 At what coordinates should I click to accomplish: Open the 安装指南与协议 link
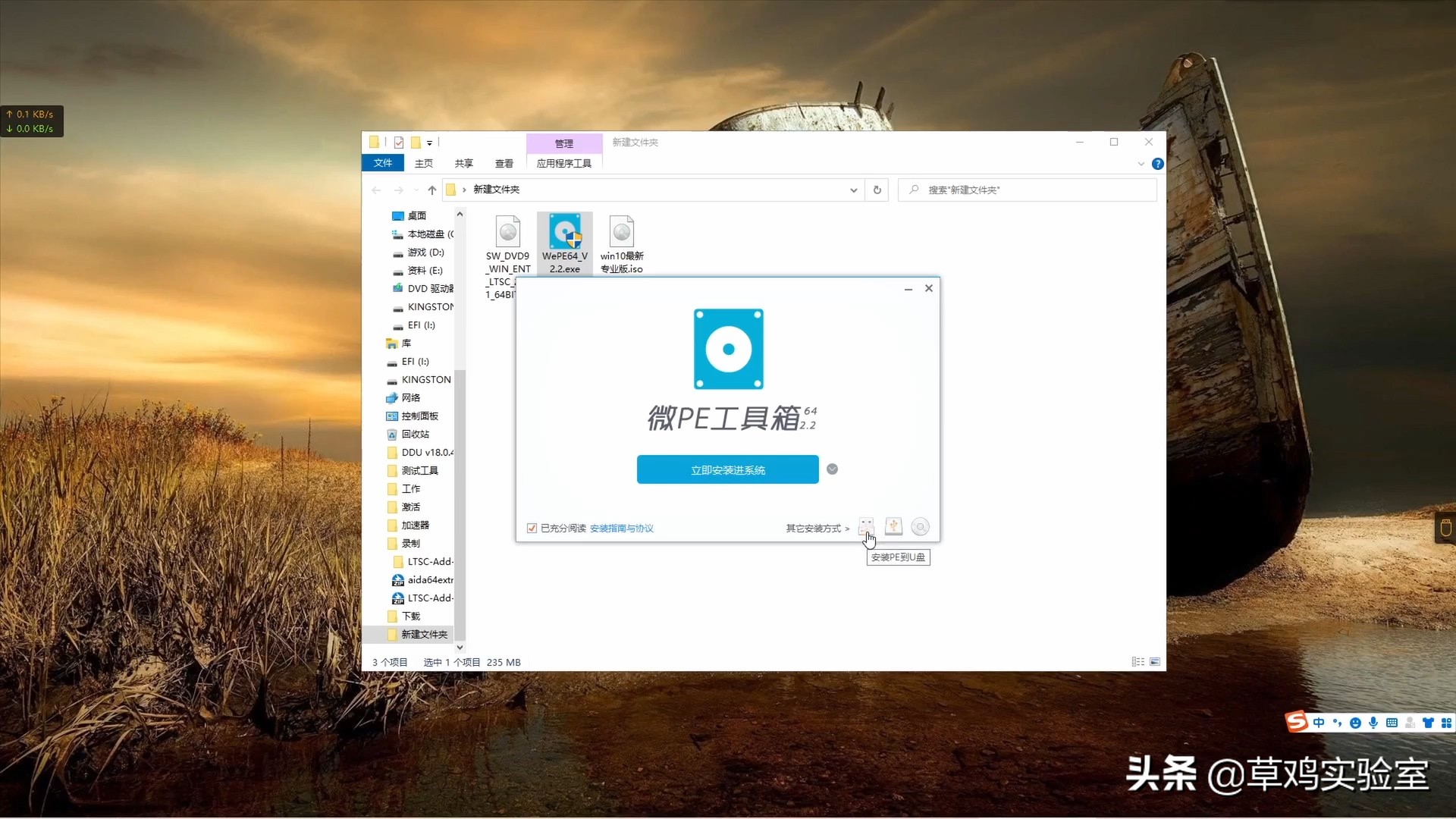[621, 528]
